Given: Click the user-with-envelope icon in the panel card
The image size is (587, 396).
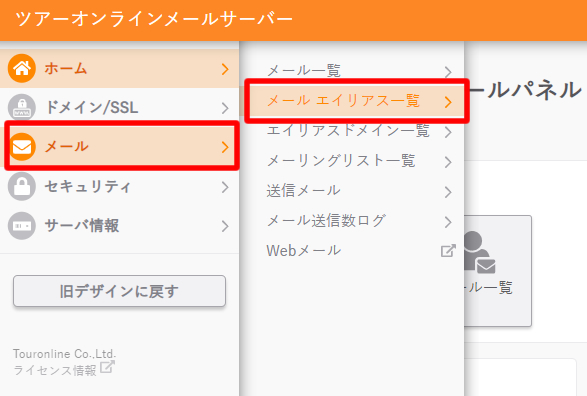Looking at the screenshot, I should 480,252.
